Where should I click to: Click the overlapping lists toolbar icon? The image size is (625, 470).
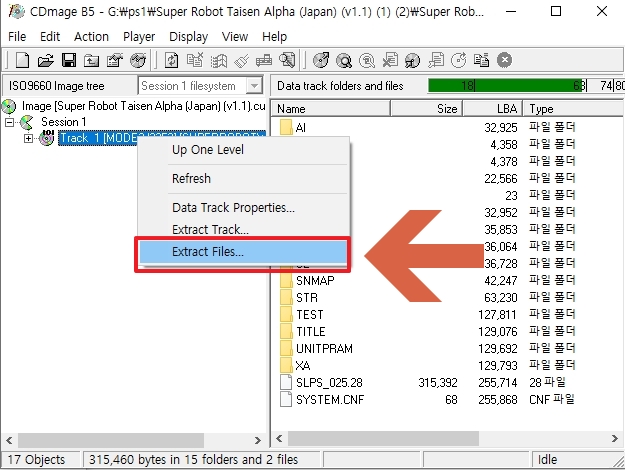(x=482, y=61)
